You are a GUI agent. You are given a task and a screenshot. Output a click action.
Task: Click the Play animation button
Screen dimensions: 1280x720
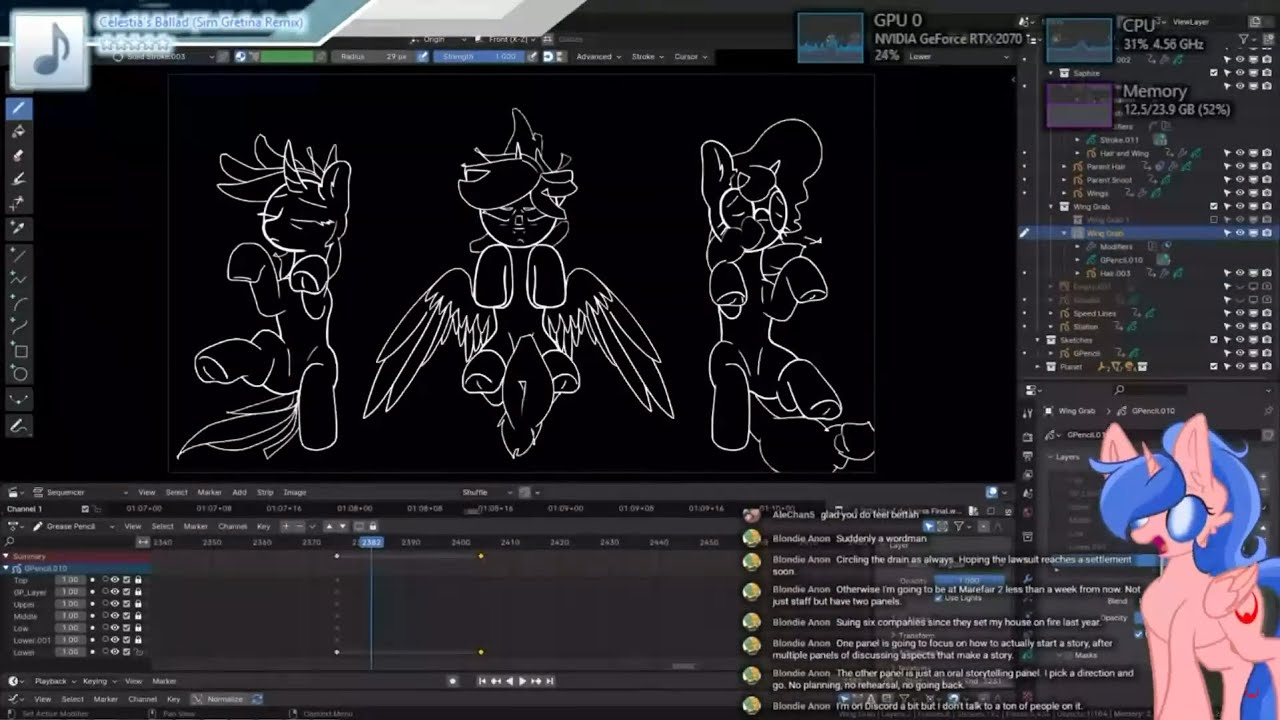pyautogui.click(x=522, y=681)
